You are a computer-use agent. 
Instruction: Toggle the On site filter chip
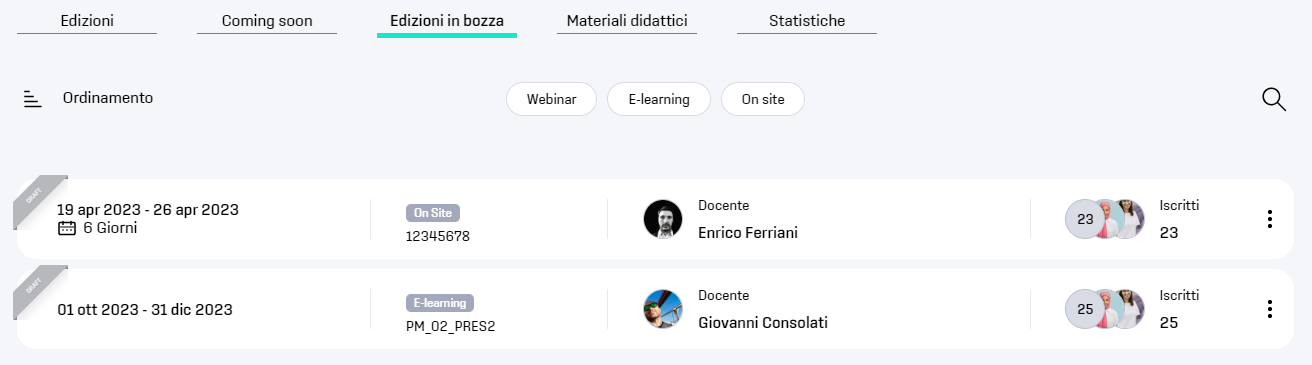click(x=762, y=99)
